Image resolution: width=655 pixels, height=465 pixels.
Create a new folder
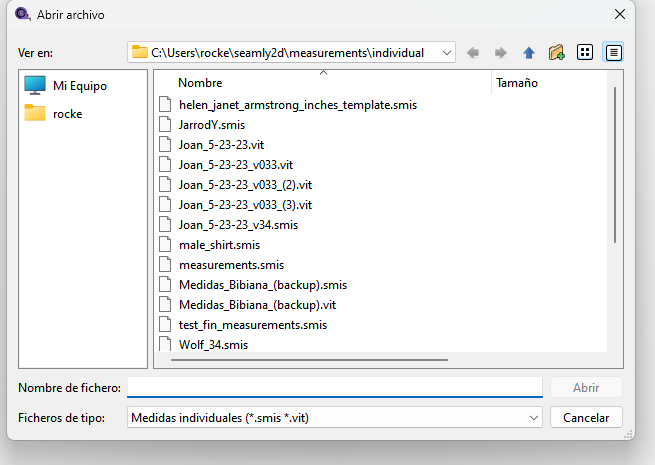coord(557,52)
